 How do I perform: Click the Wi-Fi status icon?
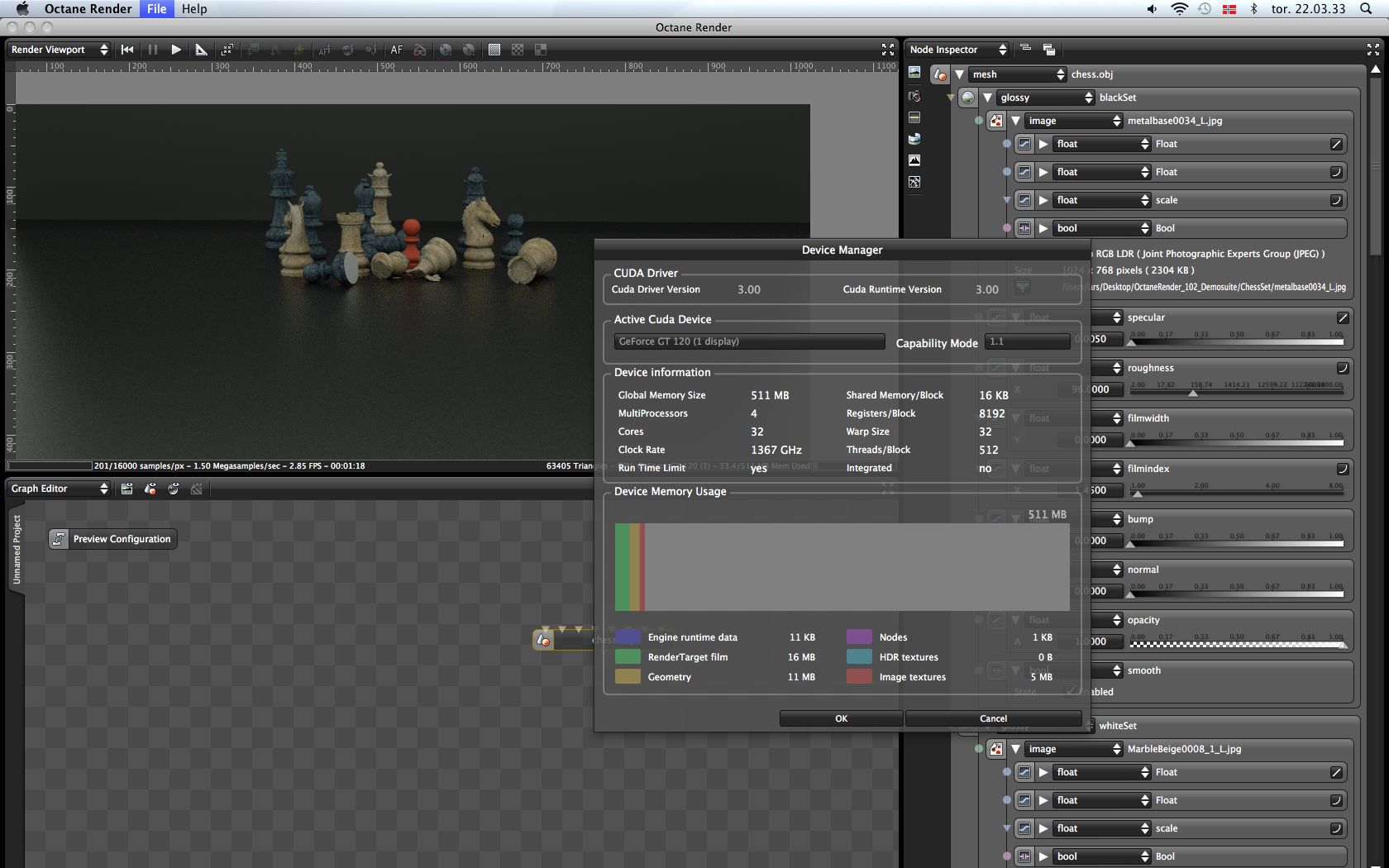click(1180, 9)
